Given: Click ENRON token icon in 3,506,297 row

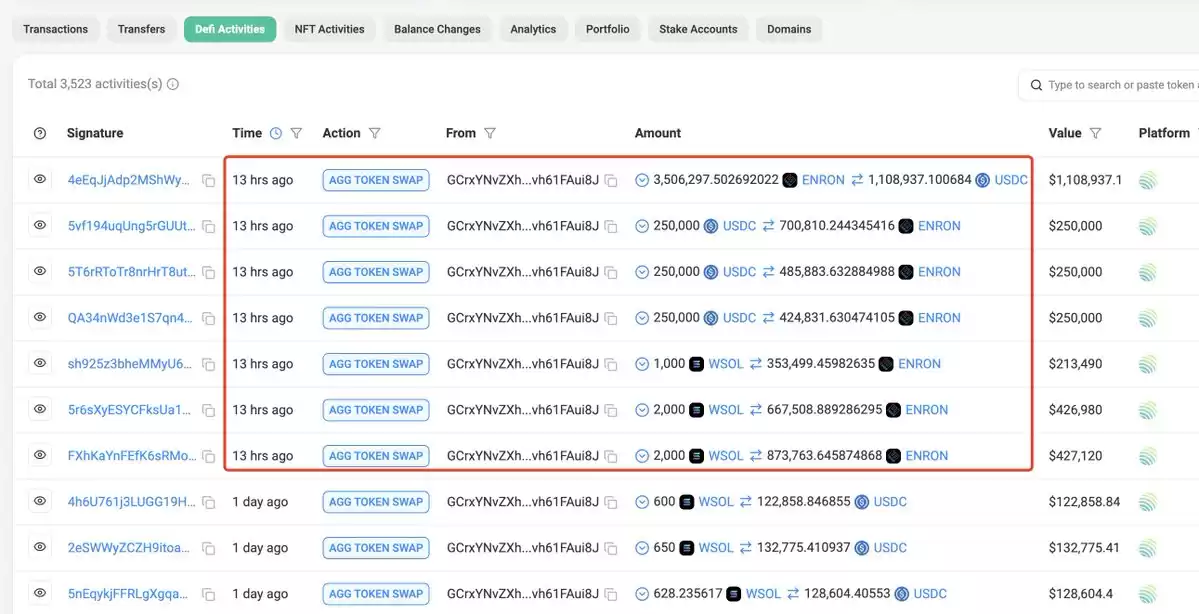Looking at the screenshot, I should pyautogui.click(x=790, y=180).
